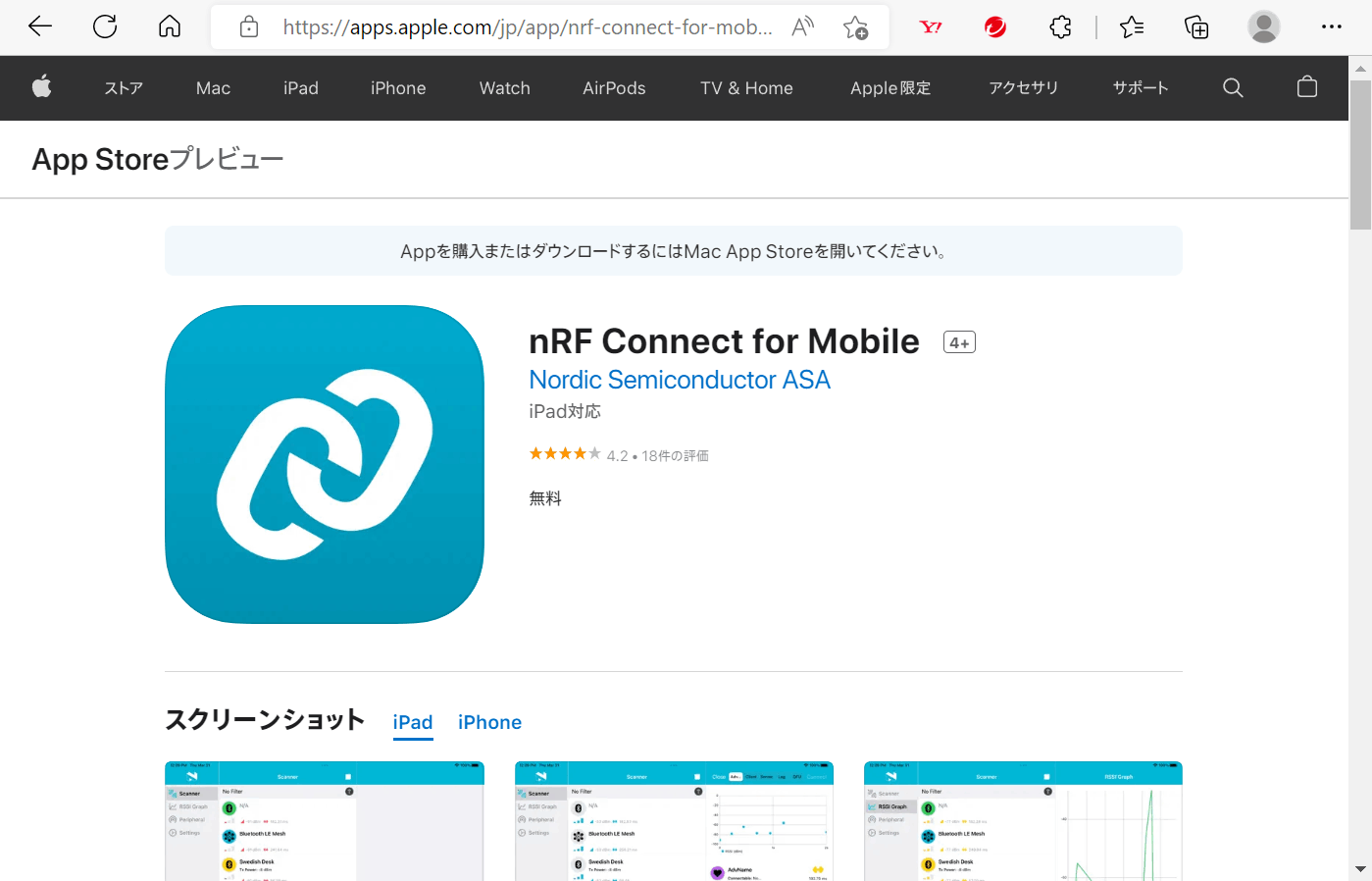Click the nRF Connect app icon
Screen dimensions: 1372x881
pos(325,464)
